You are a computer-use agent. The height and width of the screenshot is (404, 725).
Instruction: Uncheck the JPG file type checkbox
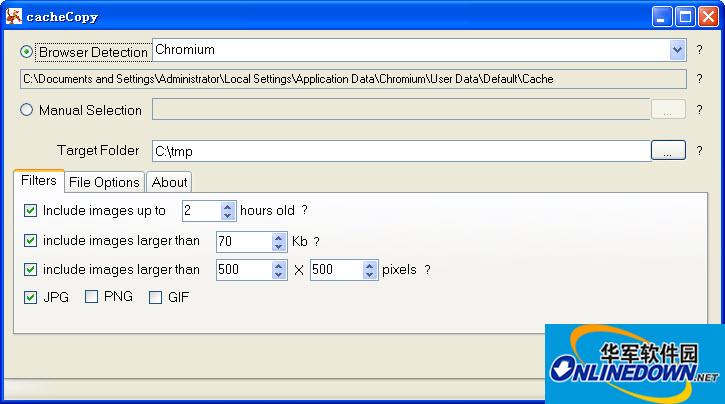[x=31, y=297]
